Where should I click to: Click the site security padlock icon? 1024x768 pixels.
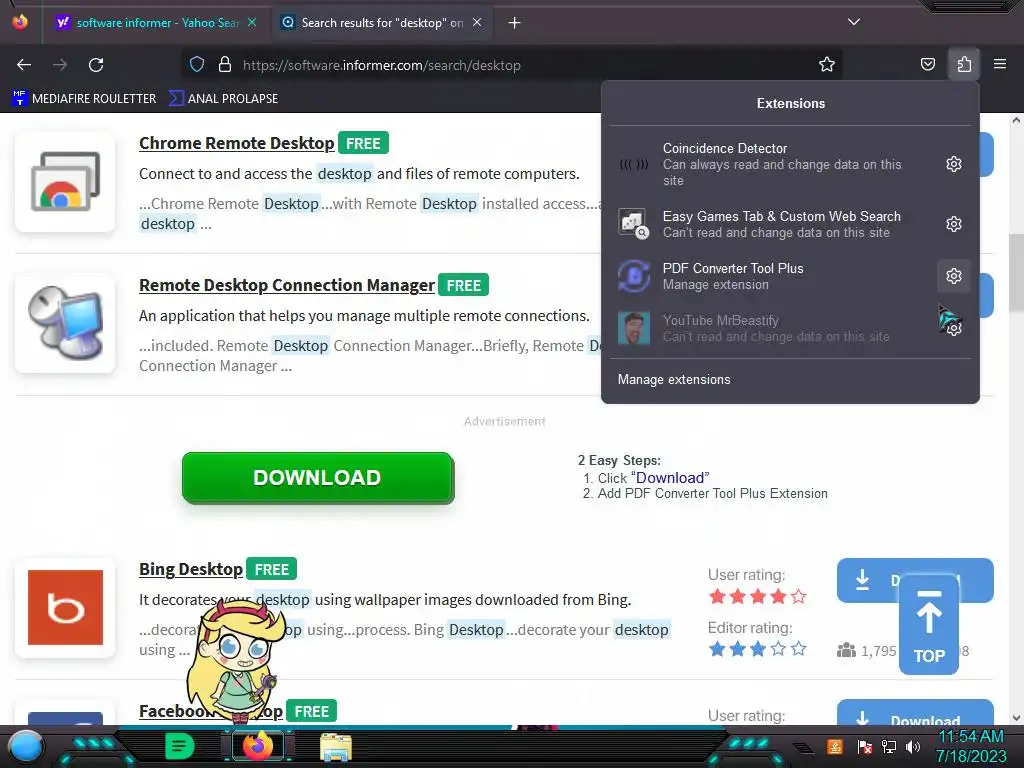225,65
